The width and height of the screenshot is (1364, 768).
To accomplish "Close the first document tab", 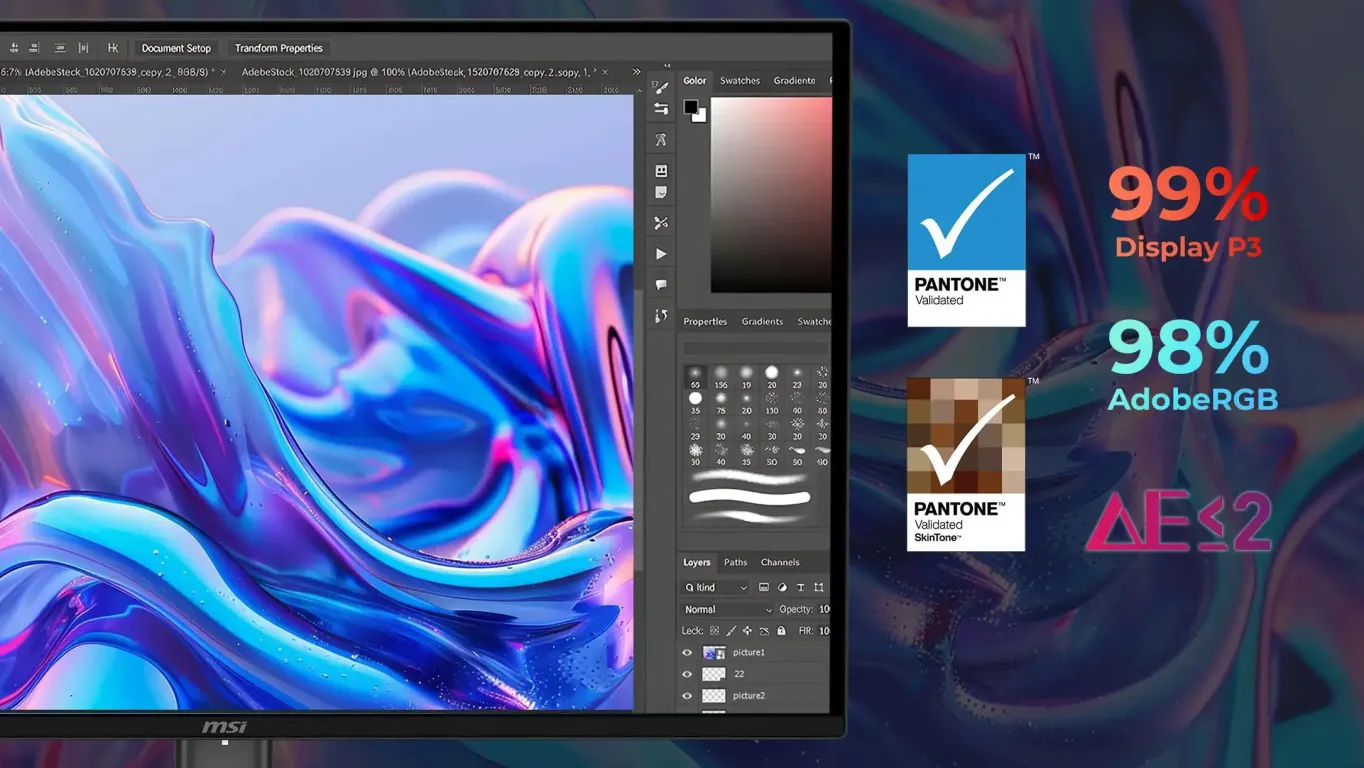I will click(x=223, y=72).
